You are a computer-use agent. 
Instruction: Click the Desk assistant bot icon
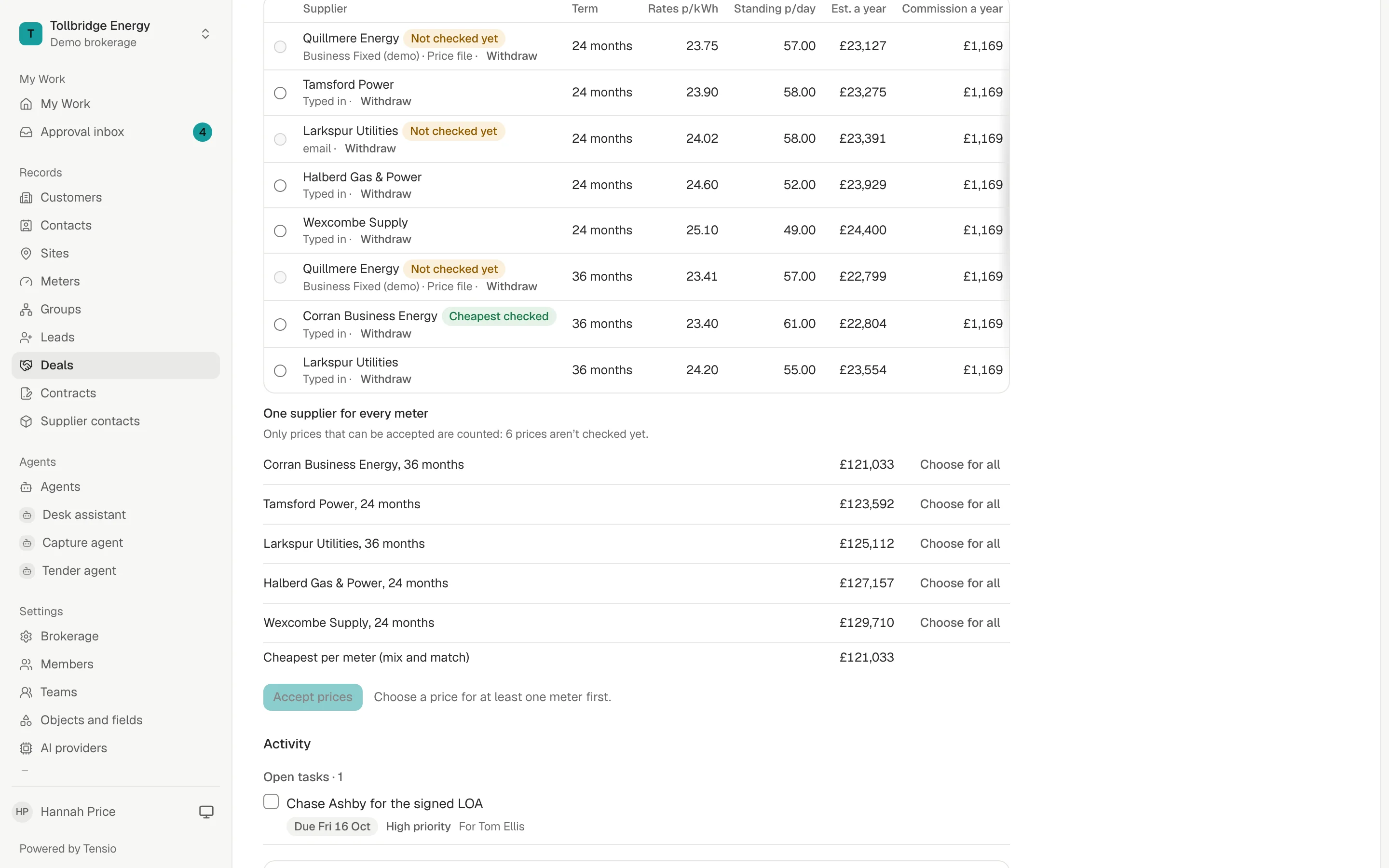[x=27, y=515]
